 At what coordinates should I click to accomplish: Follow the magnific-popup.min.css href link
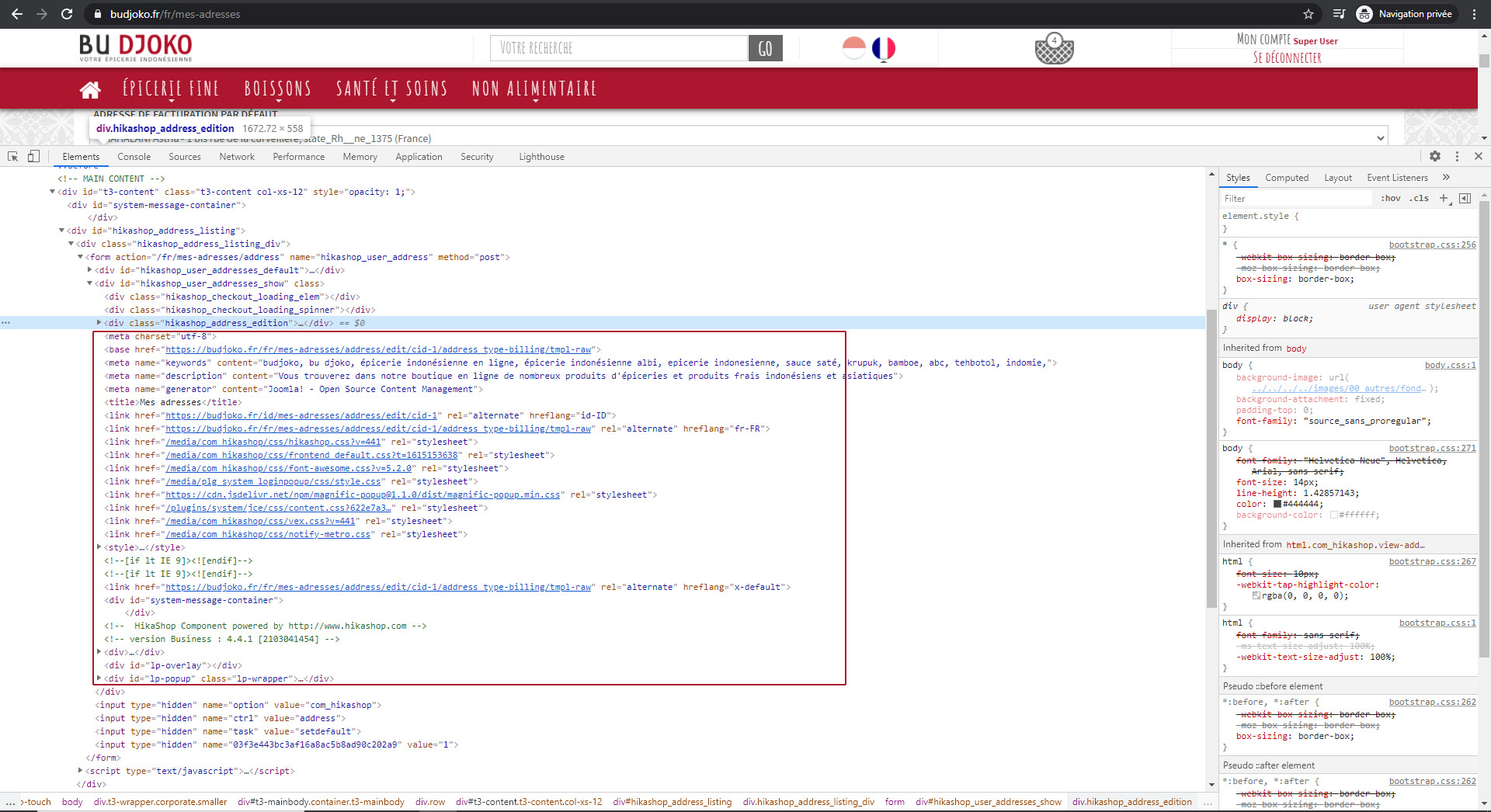pyautogui.click(x=363, y=494)
